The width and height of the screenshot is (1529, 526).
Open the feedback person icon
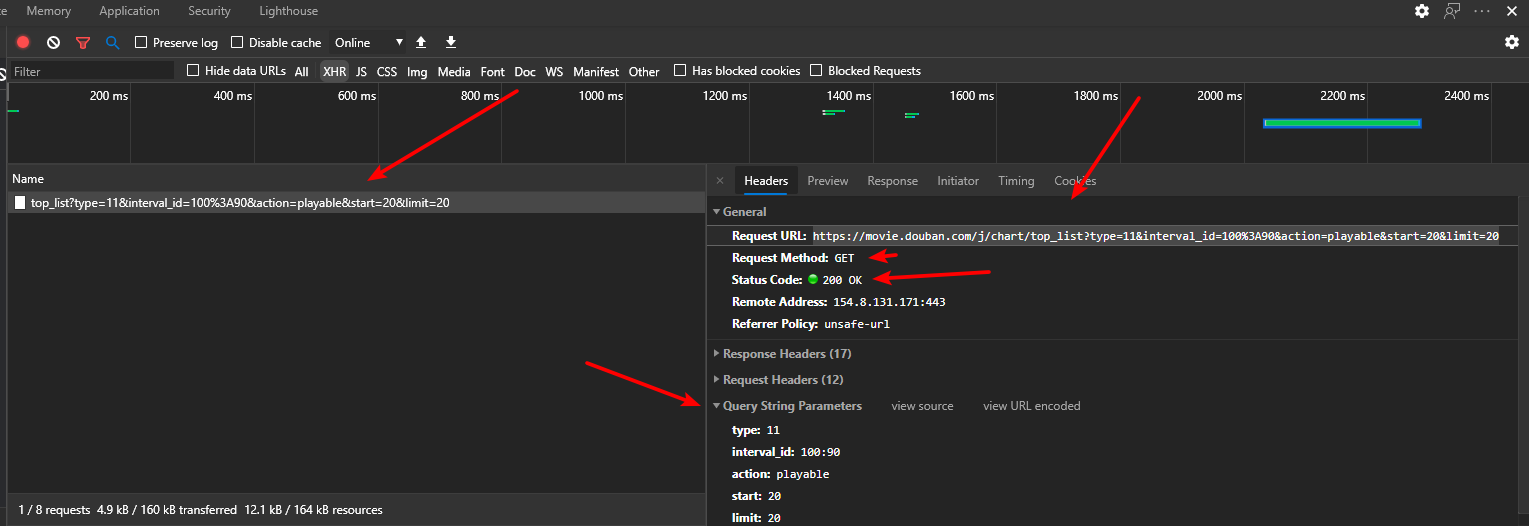1452,11
